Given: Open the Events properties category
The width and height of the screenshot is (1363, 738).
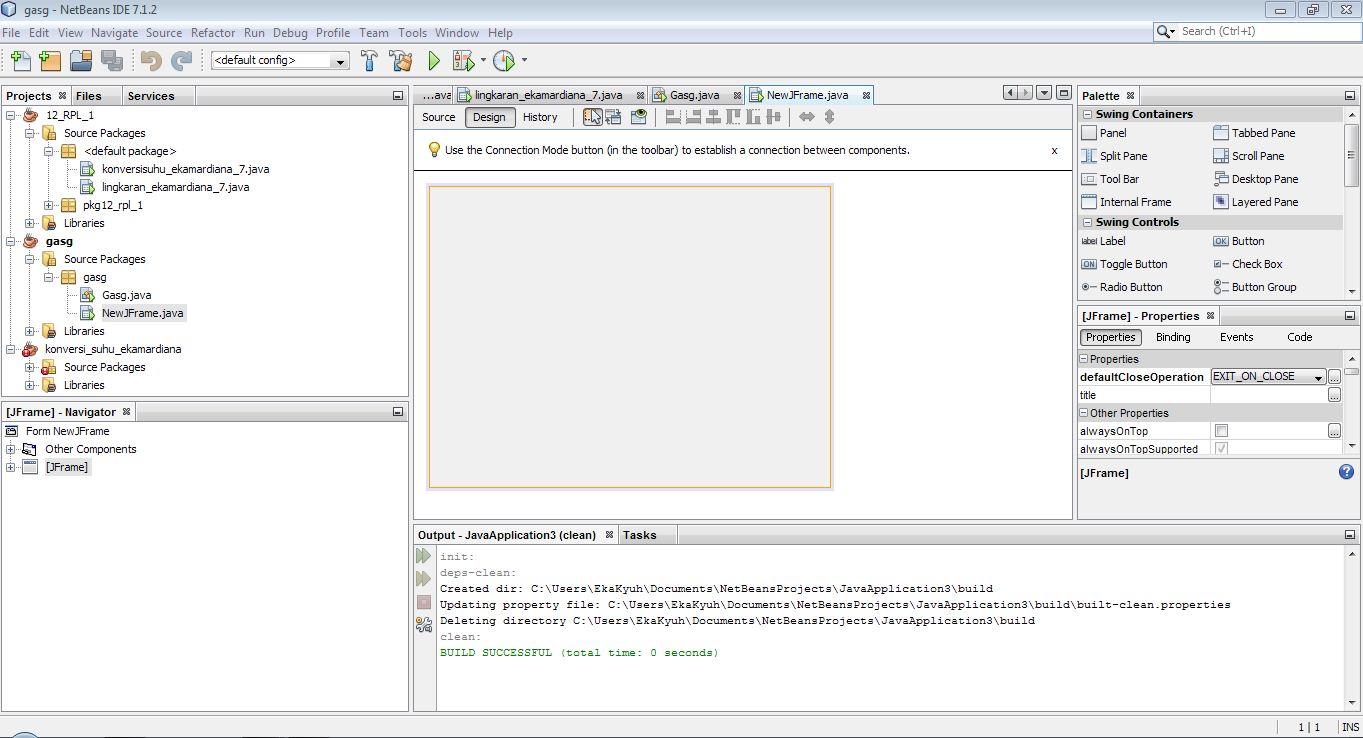Looking at the screenshot, I should pos(1236,337).
